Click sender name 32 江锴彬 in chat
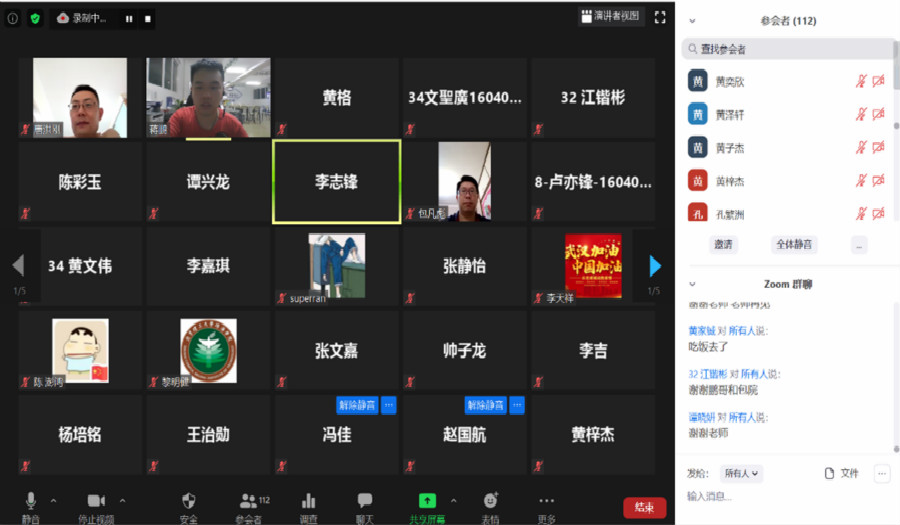900x525 pixels. 708,374
